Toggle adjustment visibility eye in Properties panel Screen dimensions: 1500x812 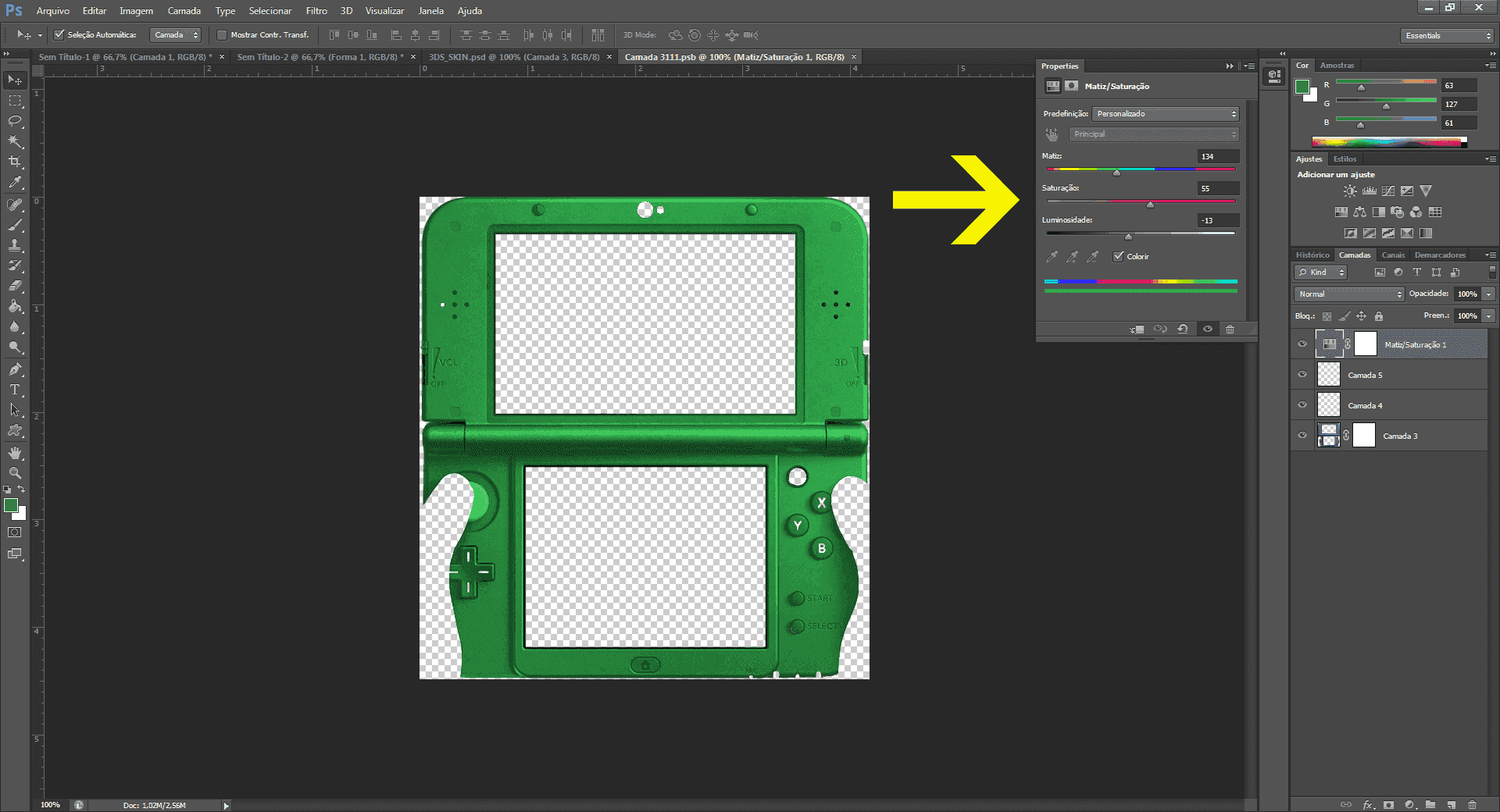point(1208,329)
